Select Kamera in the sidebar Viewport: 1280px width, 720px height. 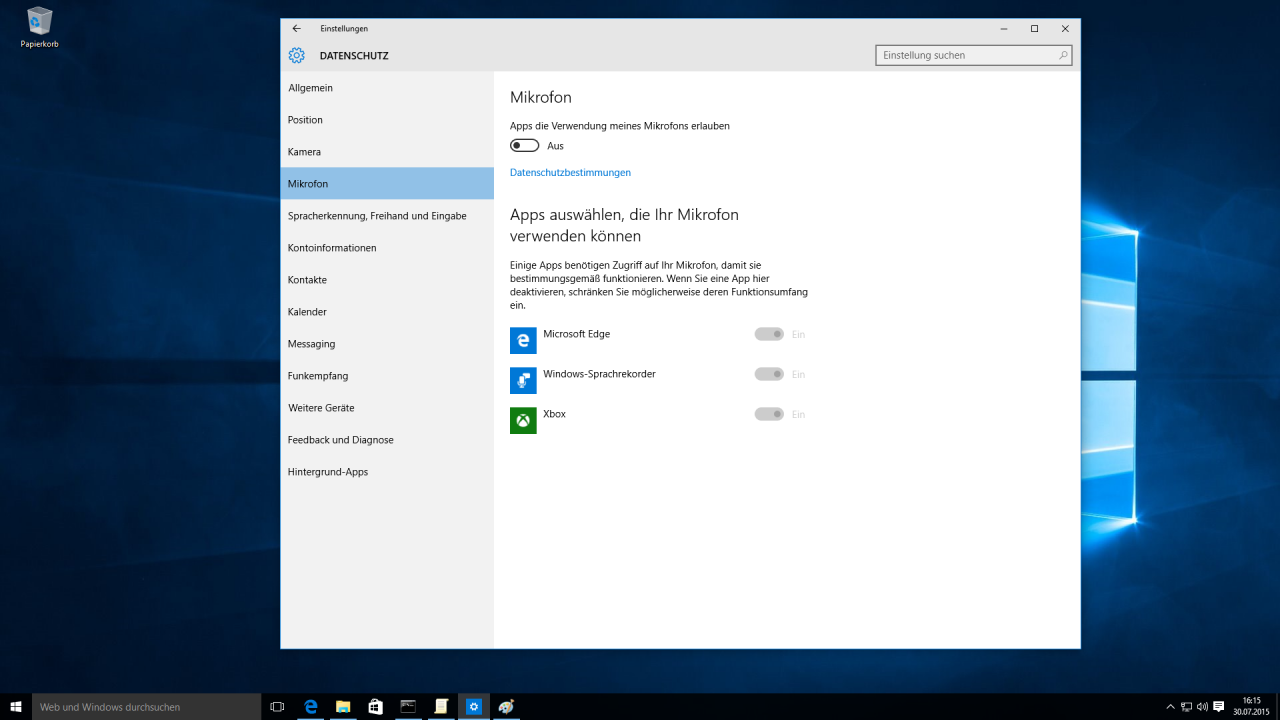pyautogui.click(x=387, y=152)
